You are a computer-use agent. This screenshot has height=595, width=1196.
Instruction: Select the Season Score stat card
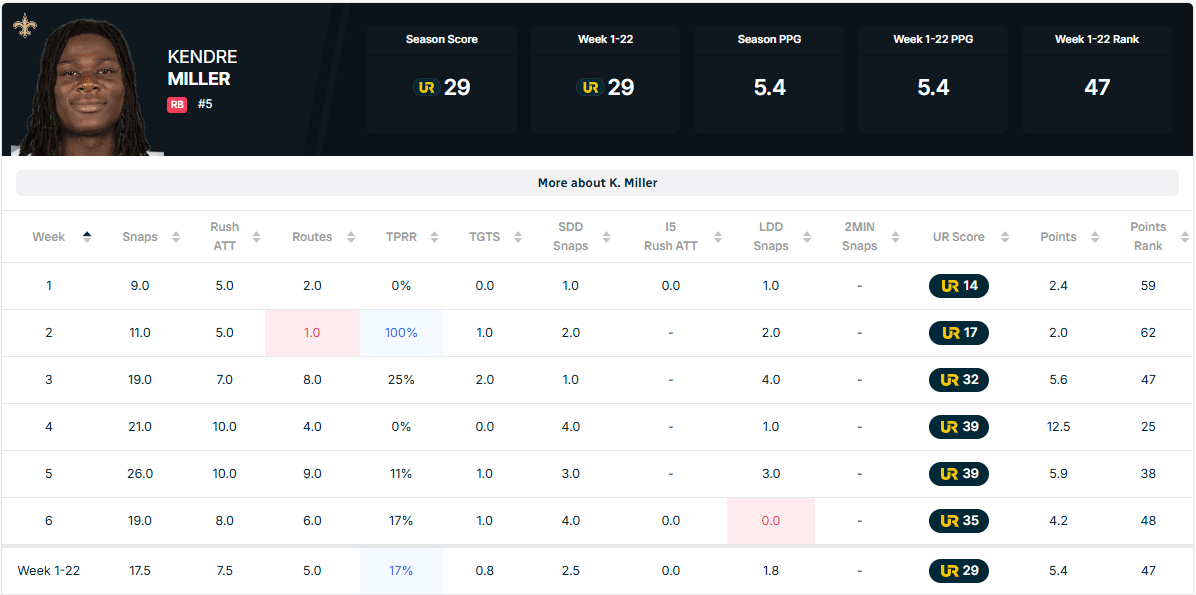441,79
